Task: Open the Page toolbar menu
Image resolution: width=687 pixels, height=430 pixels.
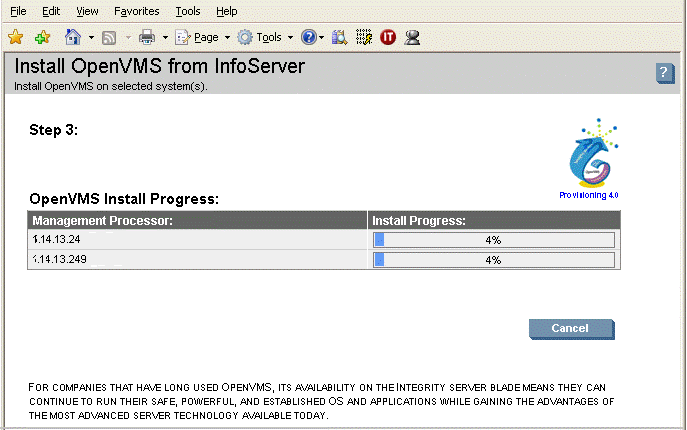Action: (197, 38)
